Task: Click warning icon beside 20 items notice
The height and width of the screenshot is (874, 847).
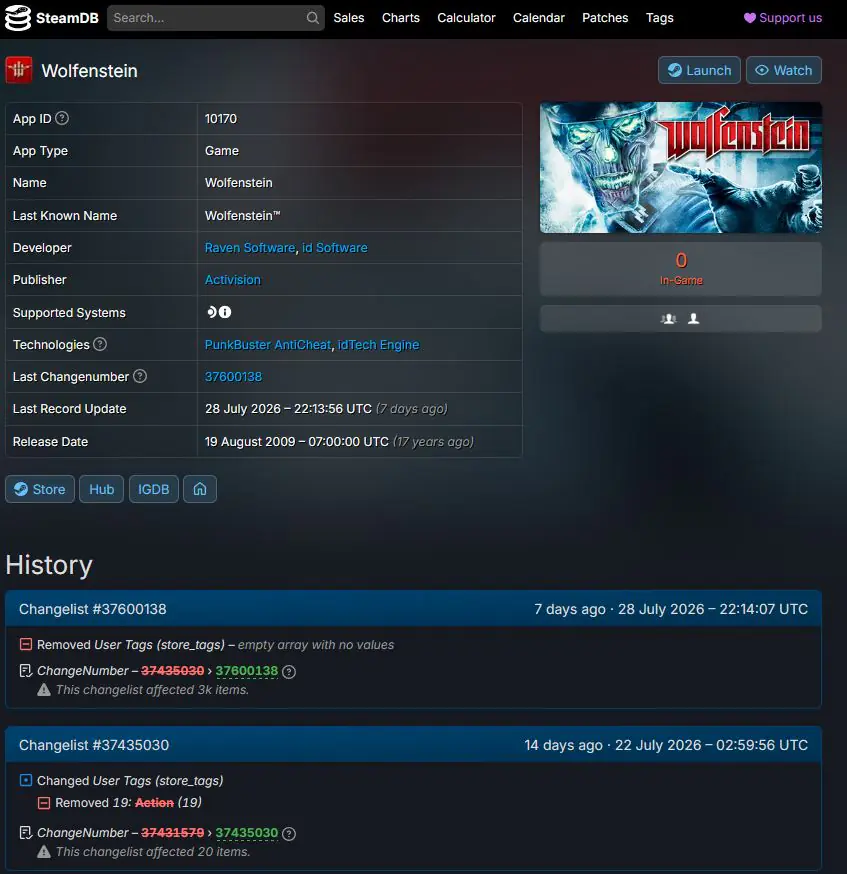Action: point(43,852)
